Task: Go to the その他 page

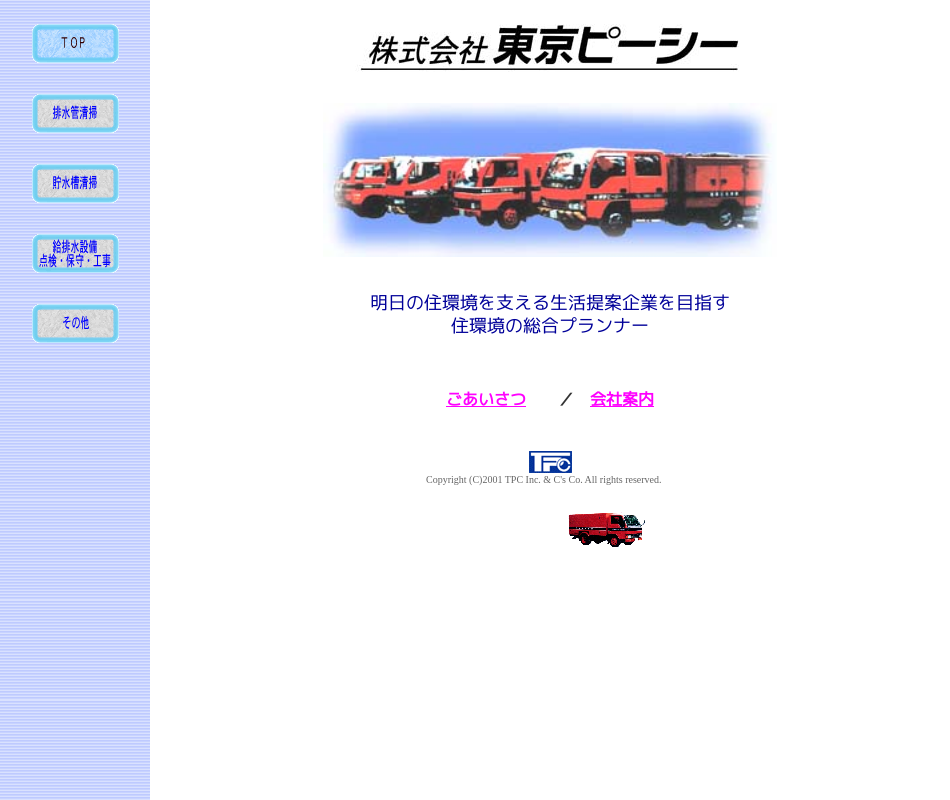Action: tap(75, 323)
